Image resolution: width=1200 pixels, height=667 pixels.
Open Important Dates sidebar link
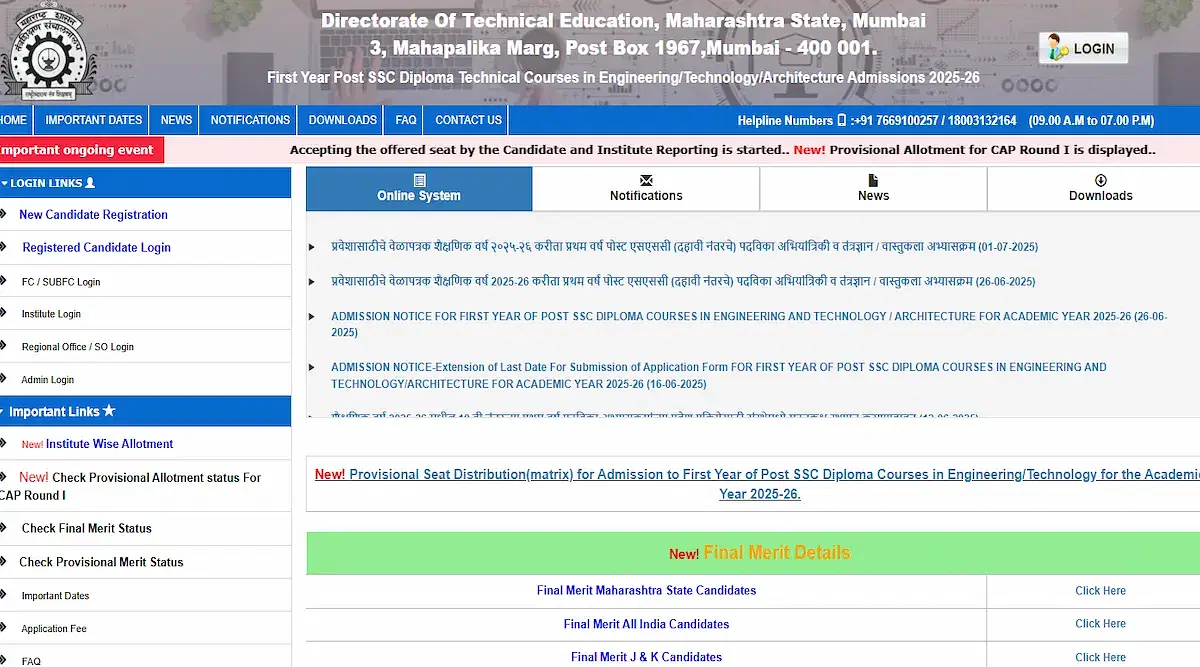tap(56, 596)
